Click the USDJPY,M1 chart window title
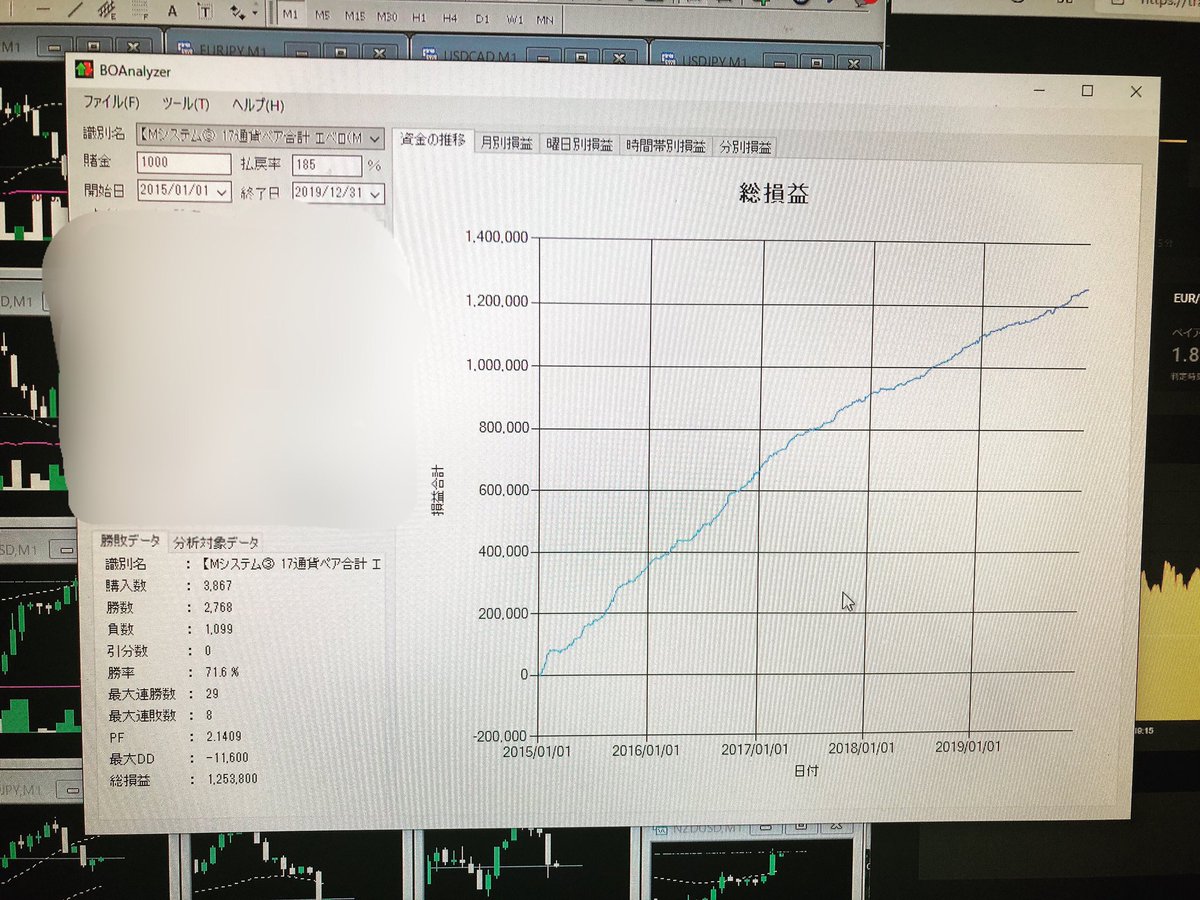This screenshot has width=1200, height=900. point(713,61)
